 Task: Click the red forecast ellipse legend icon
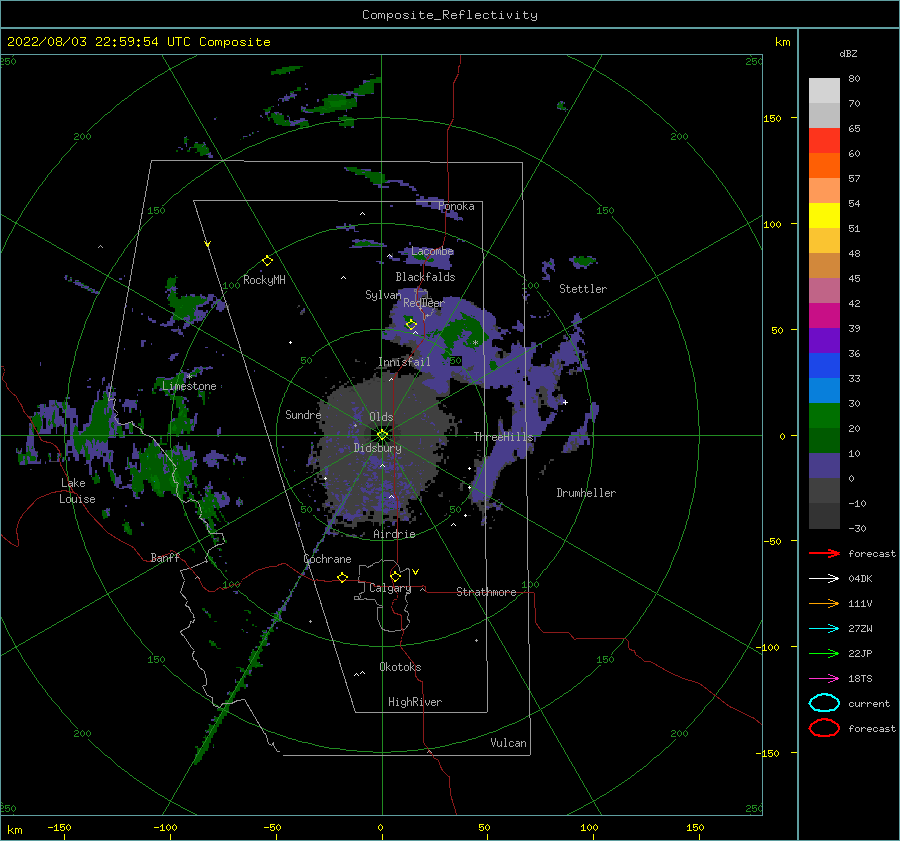[824, 728]
